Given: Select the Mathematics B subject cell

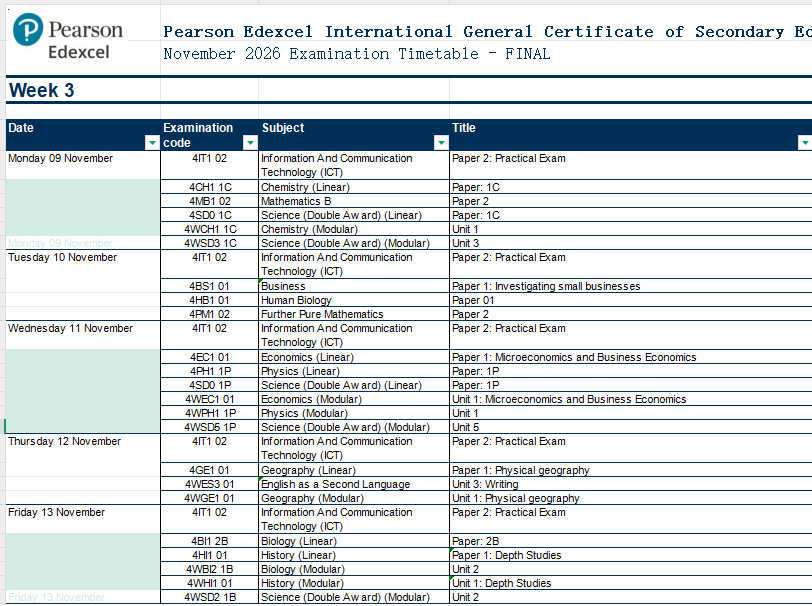Looking at the screenshot, I should coord(354,201).
